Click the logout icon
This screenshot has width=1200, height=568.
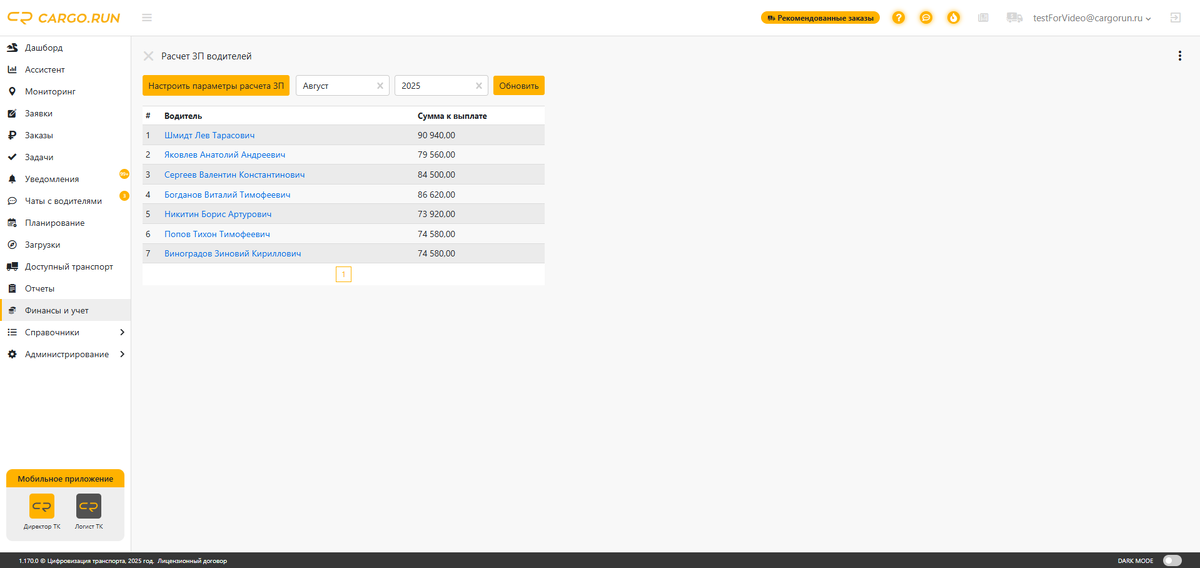click(1175, 18)
